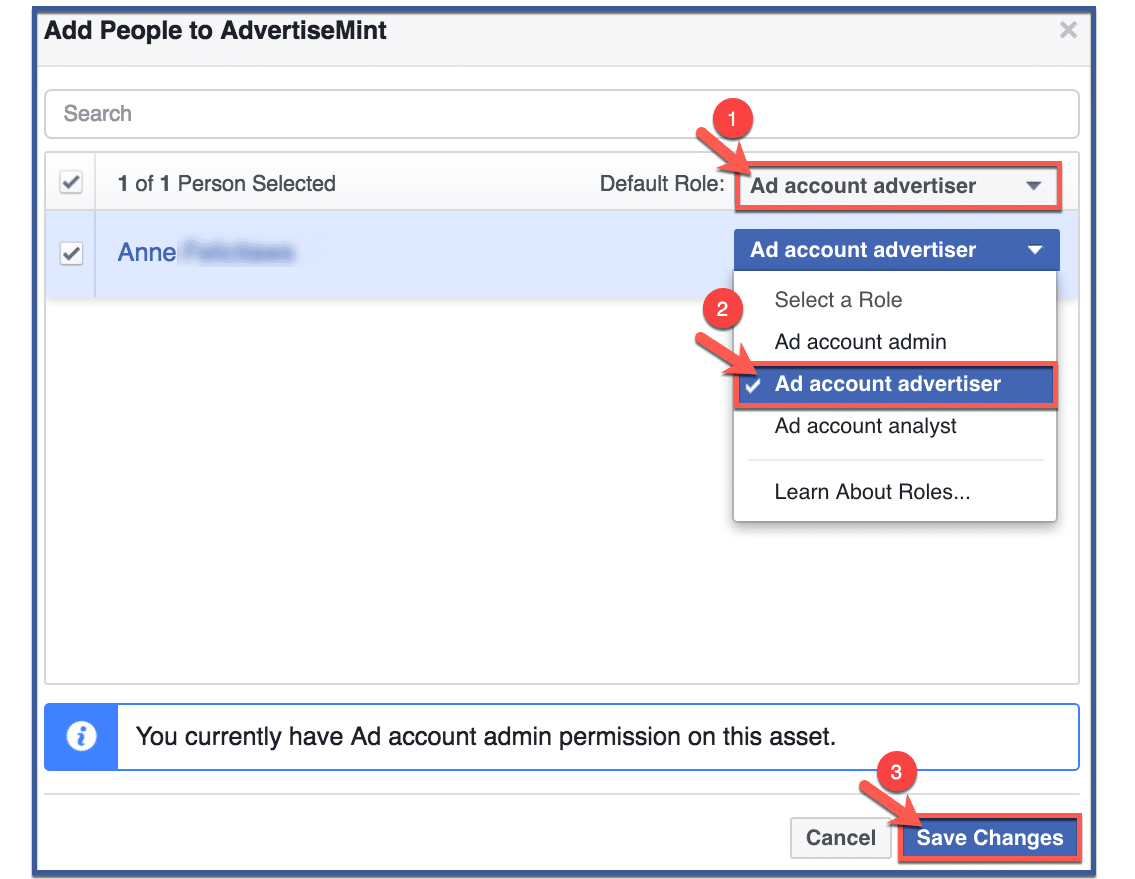Open the Default Role dropdown

[880, 186]
